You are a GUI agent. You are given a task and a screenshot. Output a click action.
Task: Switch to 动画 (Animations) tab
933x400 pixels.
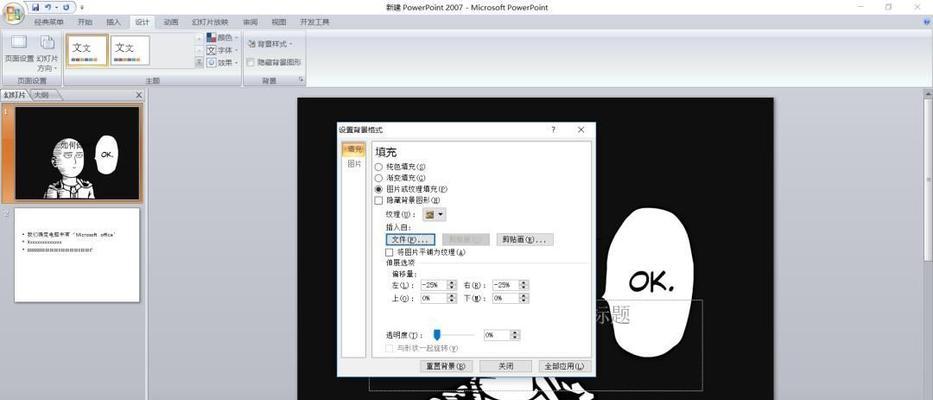(x=171, y=22)
